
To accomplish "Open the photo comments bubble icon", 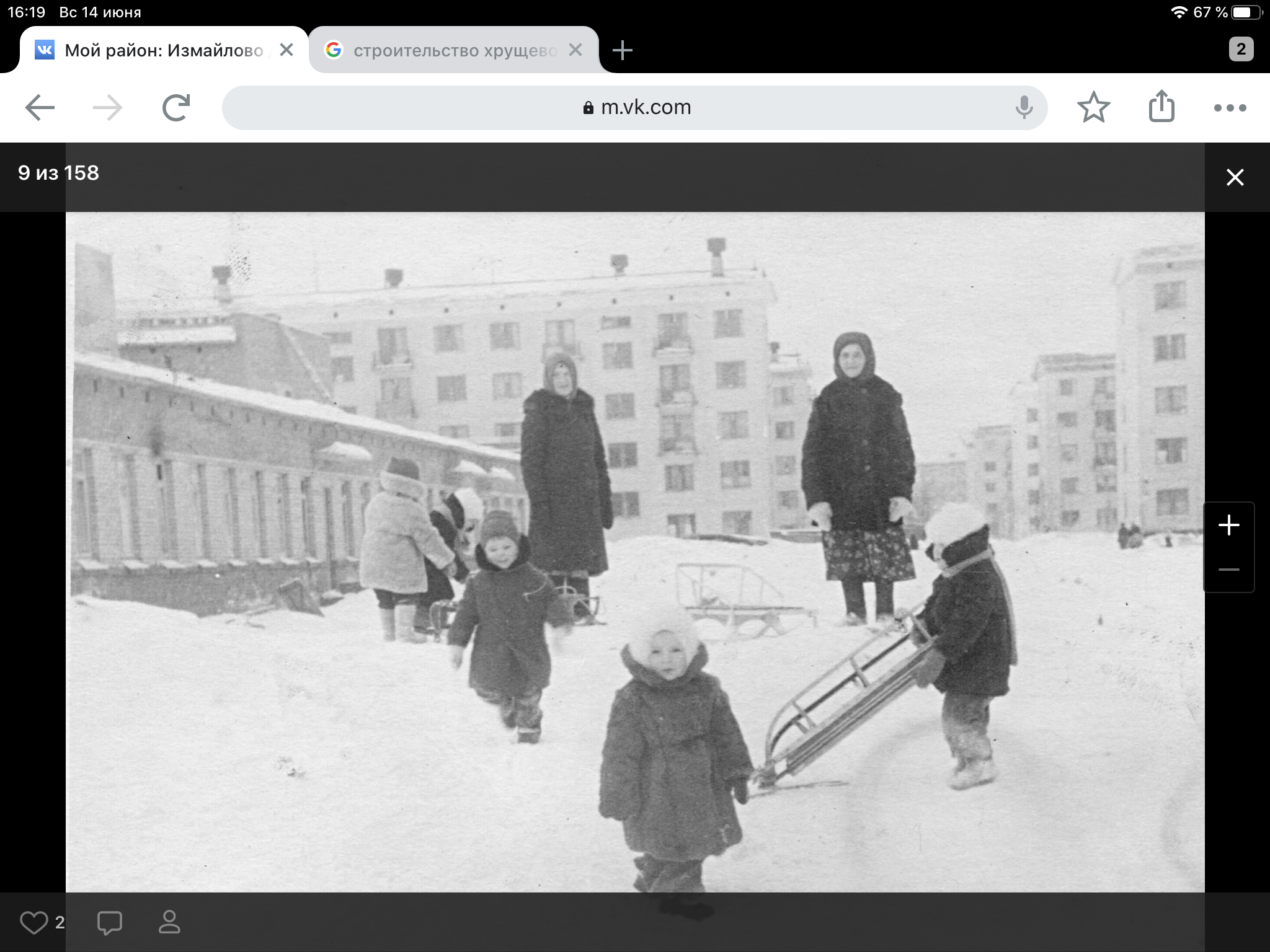I will (110, 923).
